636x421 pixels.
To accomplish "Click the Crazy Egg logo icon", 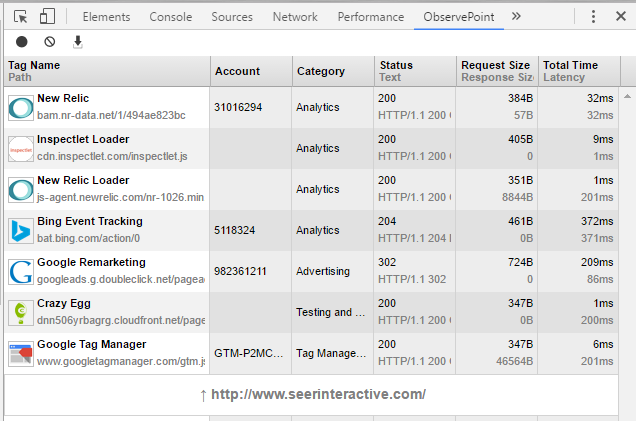I will coord(21,312).
